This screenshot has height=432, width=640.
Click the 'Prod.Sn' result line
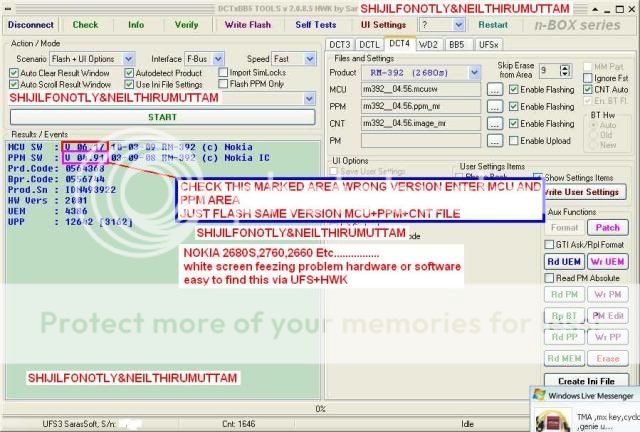click(x=62, y=190)
